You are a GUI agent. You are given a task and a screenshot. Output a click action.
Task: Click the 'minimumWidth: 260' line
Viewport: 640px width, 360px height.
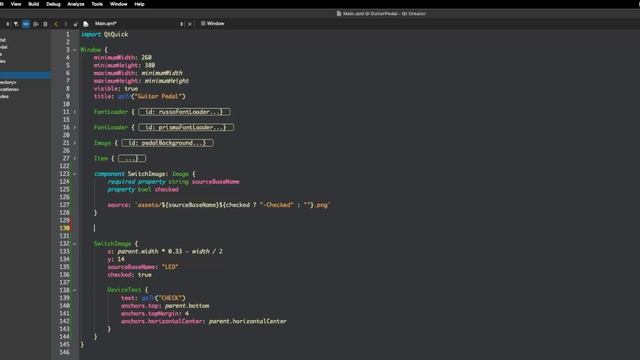pyautogui.click(x=122, y=58)
